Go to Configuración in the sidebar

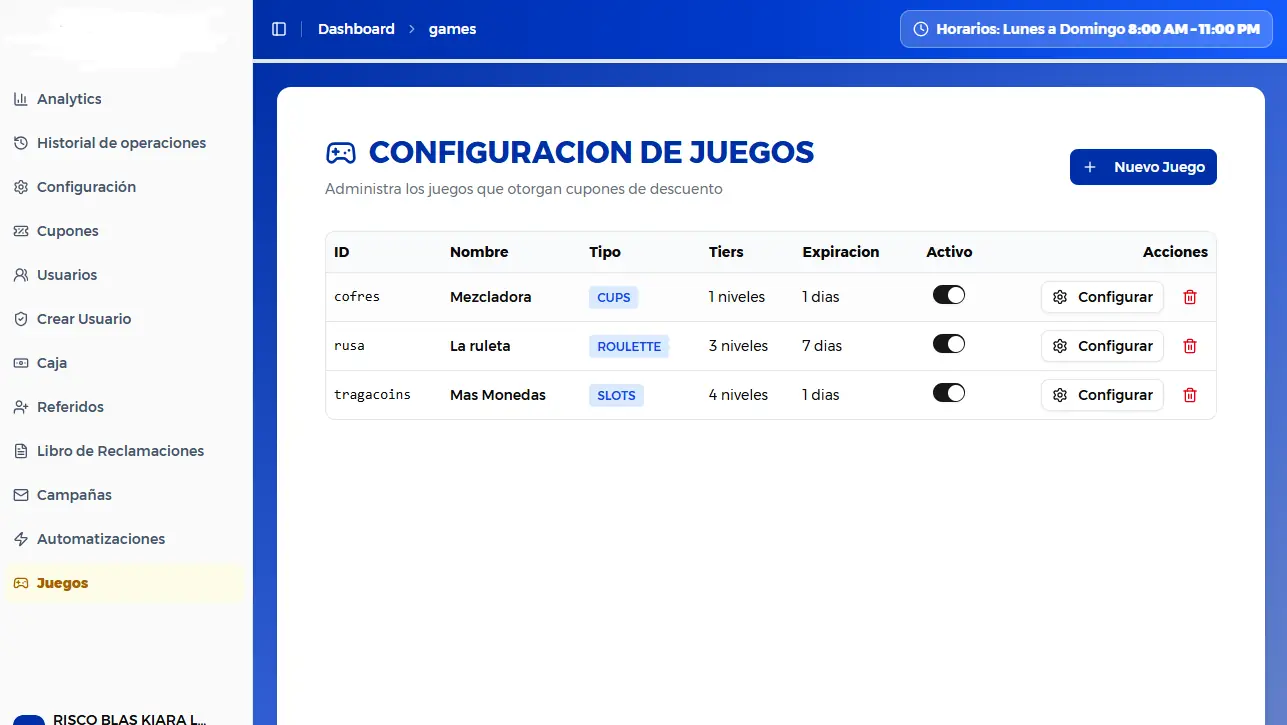(125, 187)
